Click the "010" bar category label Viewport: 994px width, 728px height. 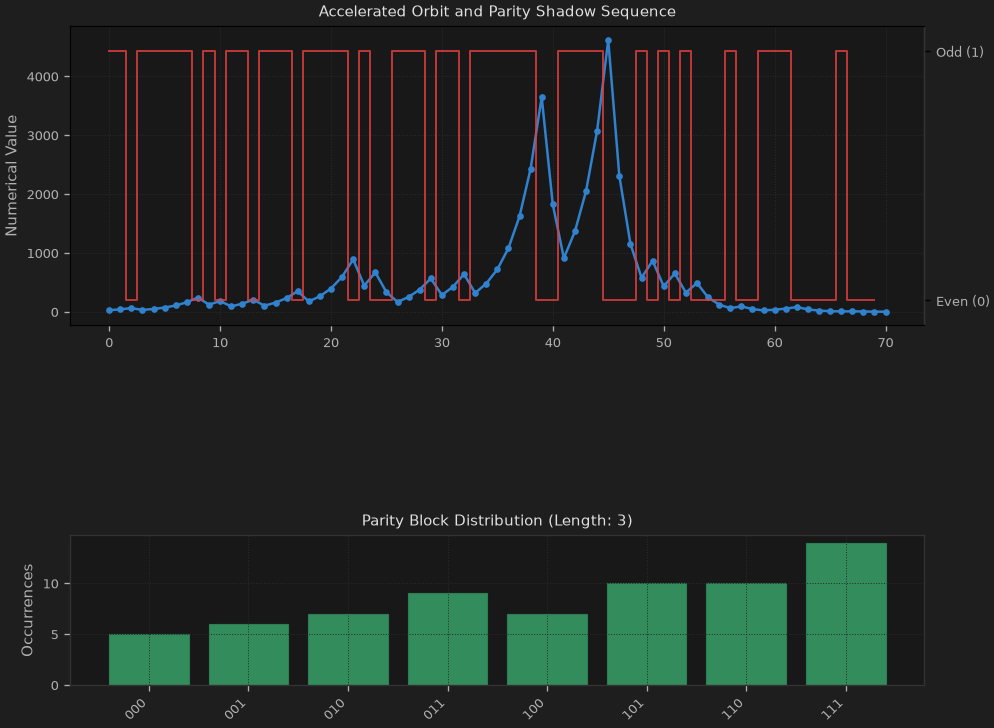(334, 708)
